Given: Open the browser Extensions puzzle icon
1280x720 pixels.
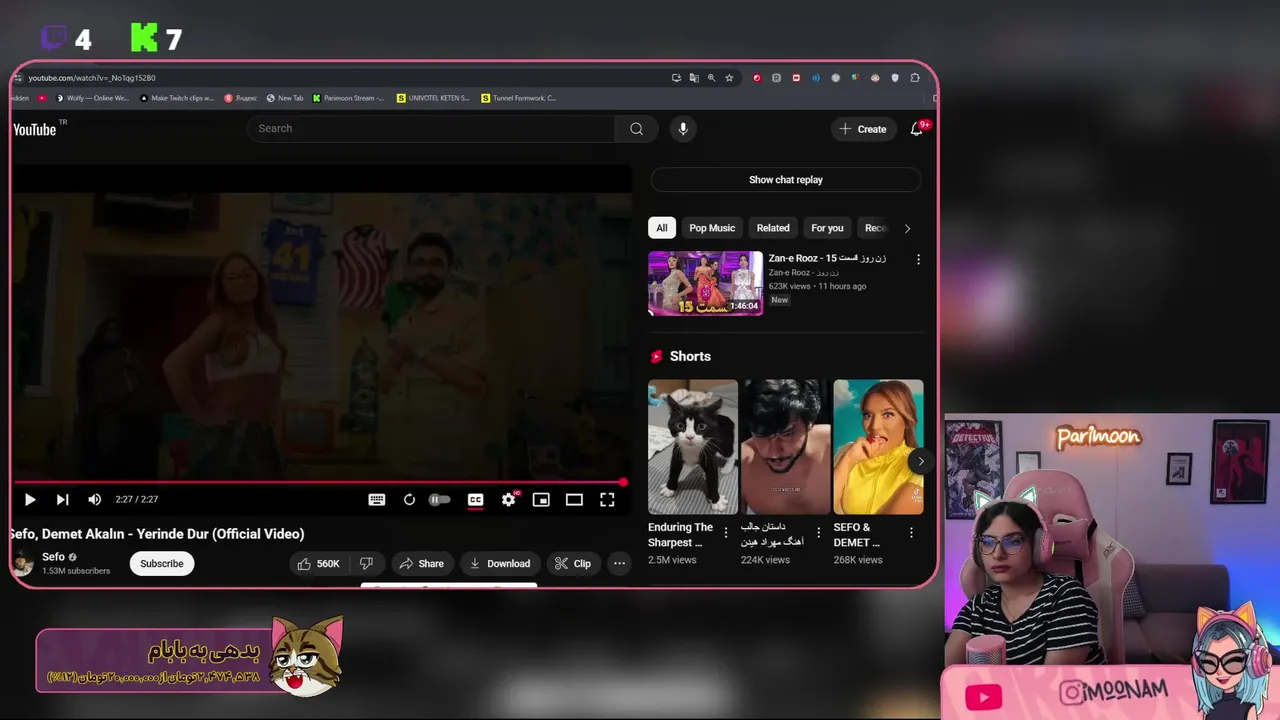Looking at the screenshot, I should [915, 78].
